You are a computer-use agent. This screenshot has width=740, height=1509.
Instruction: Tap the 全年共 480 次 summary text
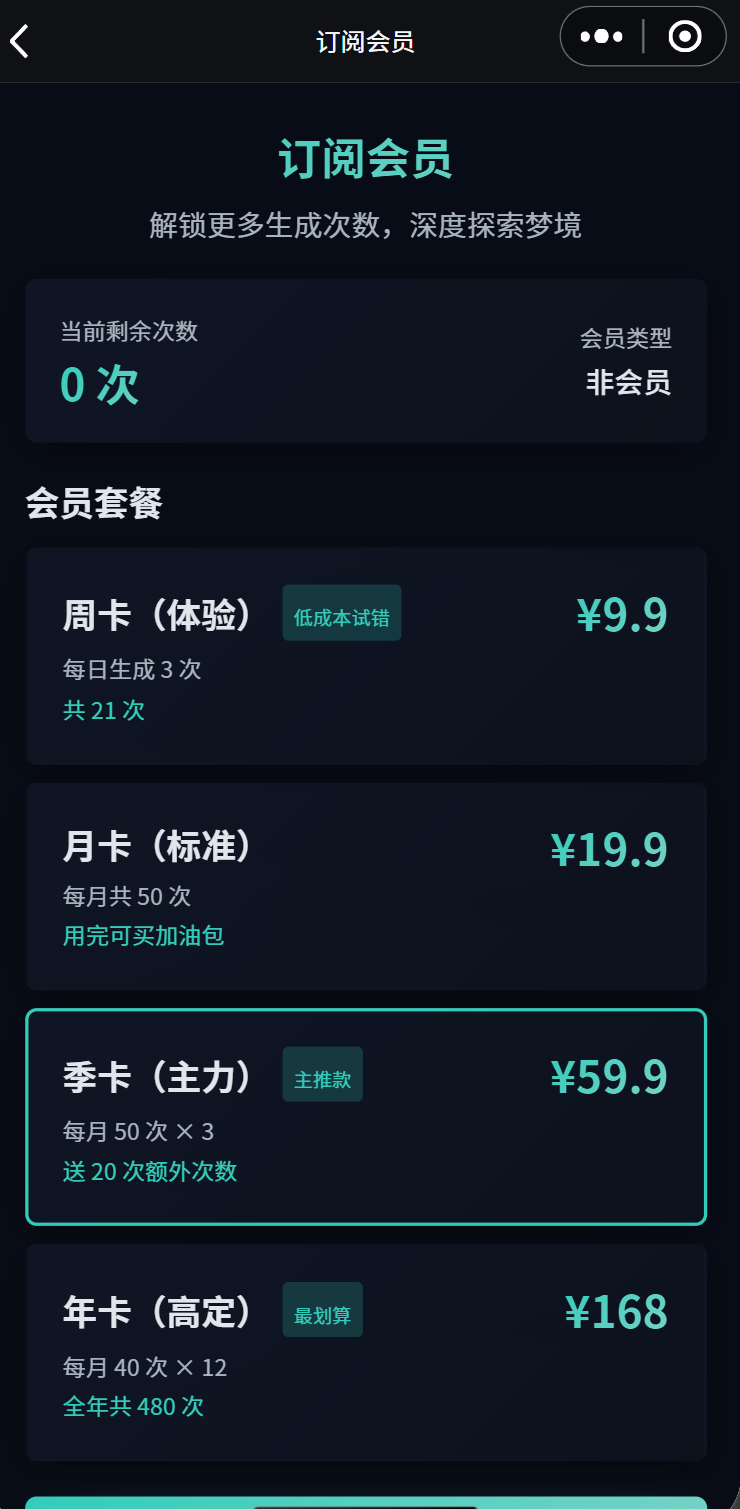[x=133, y=1406]
